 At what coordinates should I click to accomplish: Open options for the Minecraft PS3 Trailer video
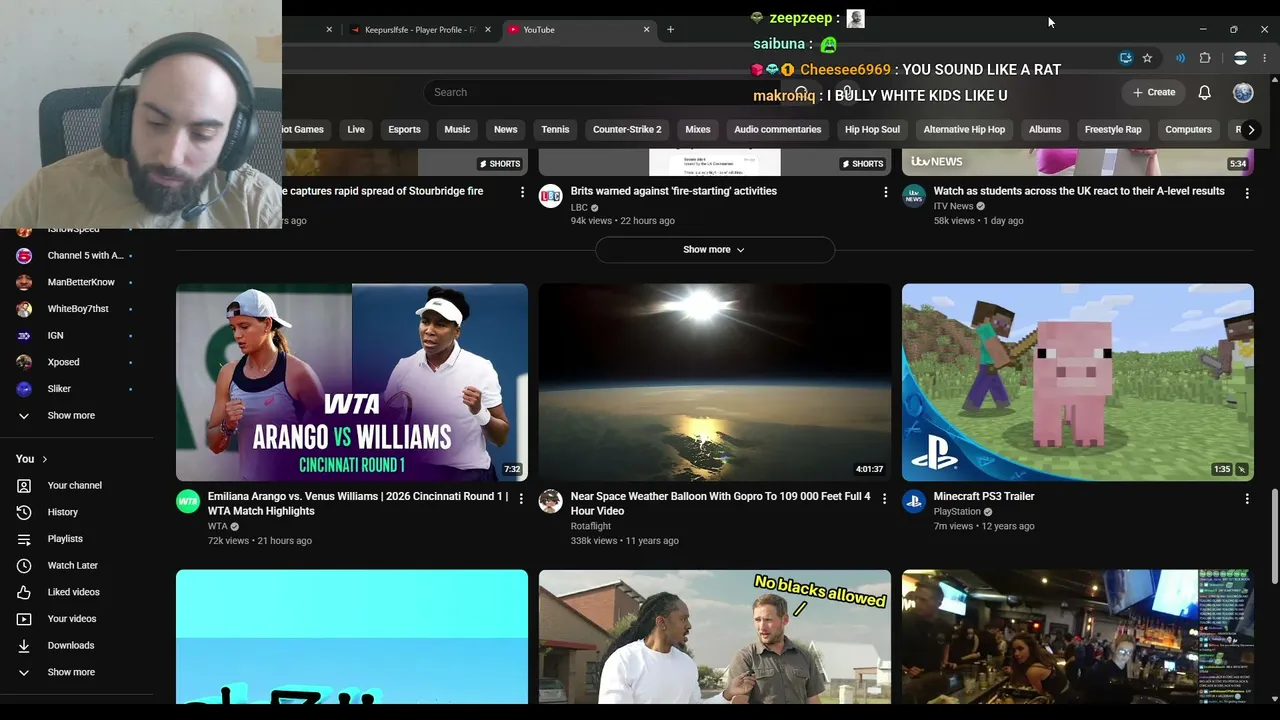1247,498
